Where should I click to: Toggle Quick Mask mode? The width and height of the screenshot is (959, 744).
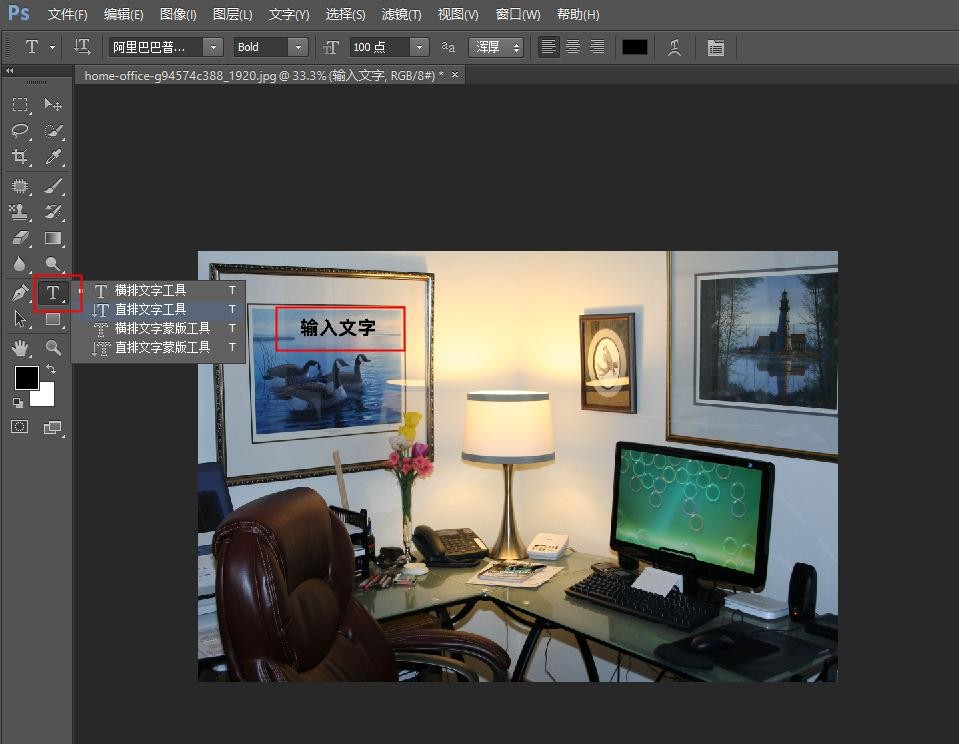click(x=20, y=427)
